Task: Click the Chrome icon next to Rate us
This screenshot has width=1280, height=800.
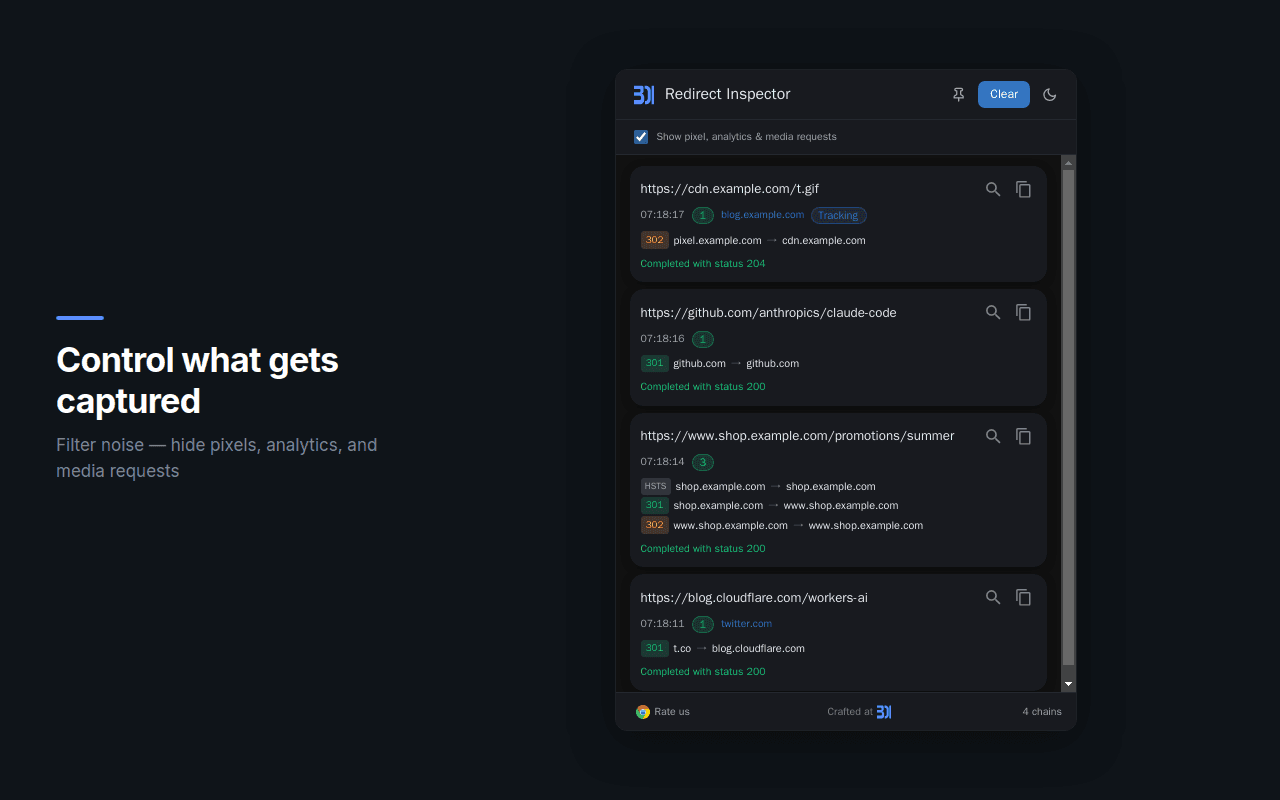Action: click(x=642, y=711)
